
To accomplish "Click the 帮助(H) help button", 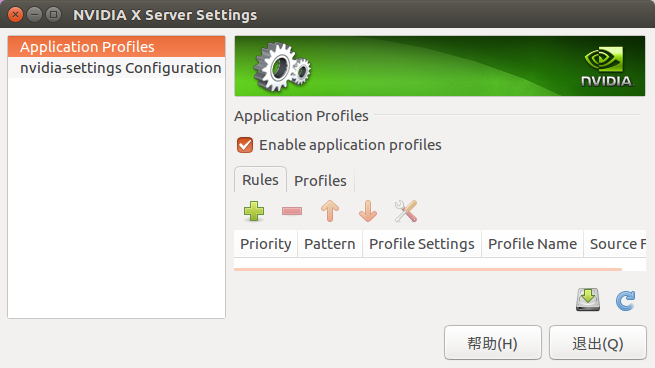I will (493, 343).
